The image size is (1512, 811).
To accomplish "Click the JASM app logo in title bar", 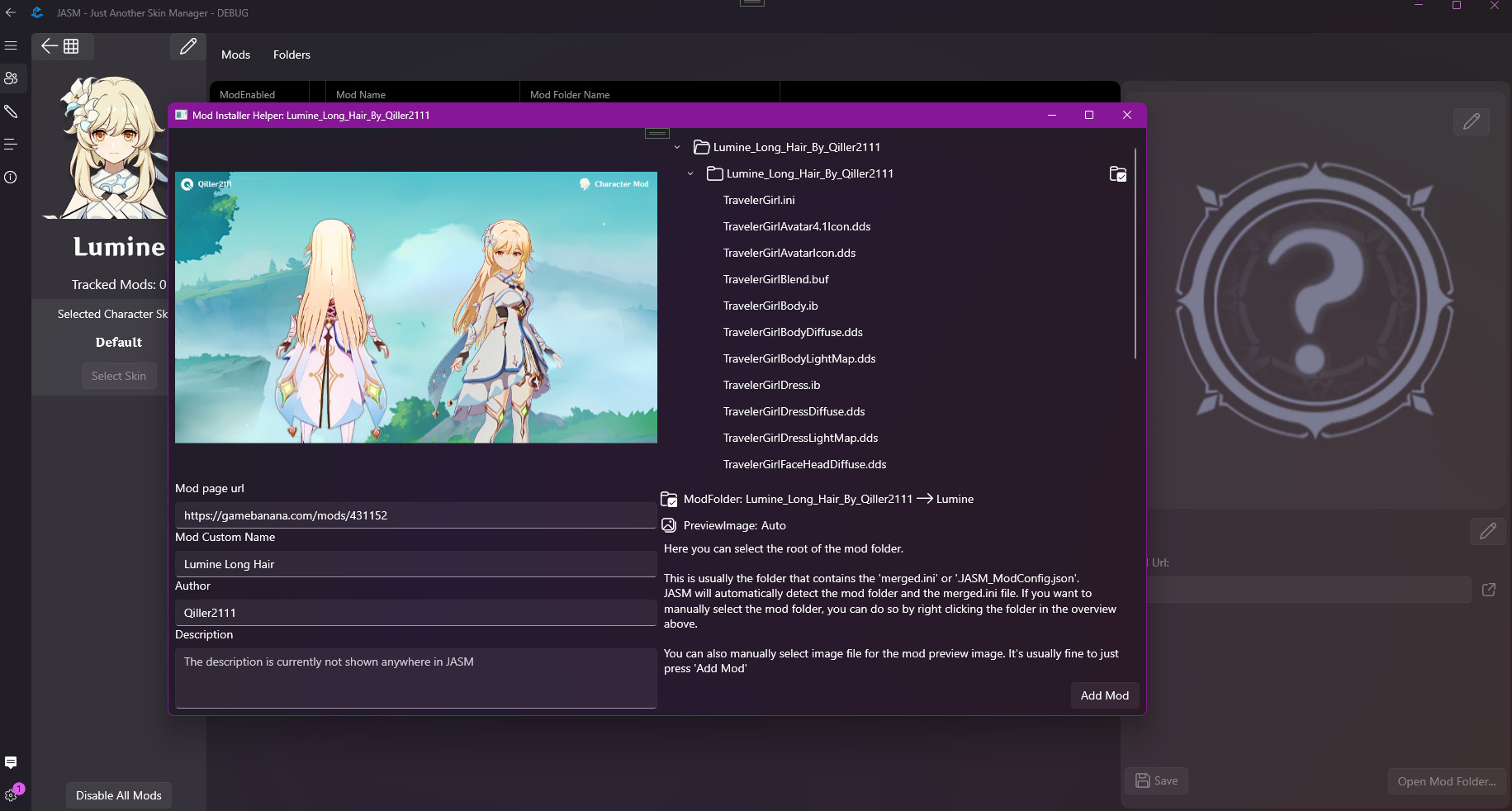I will point(37,12).
